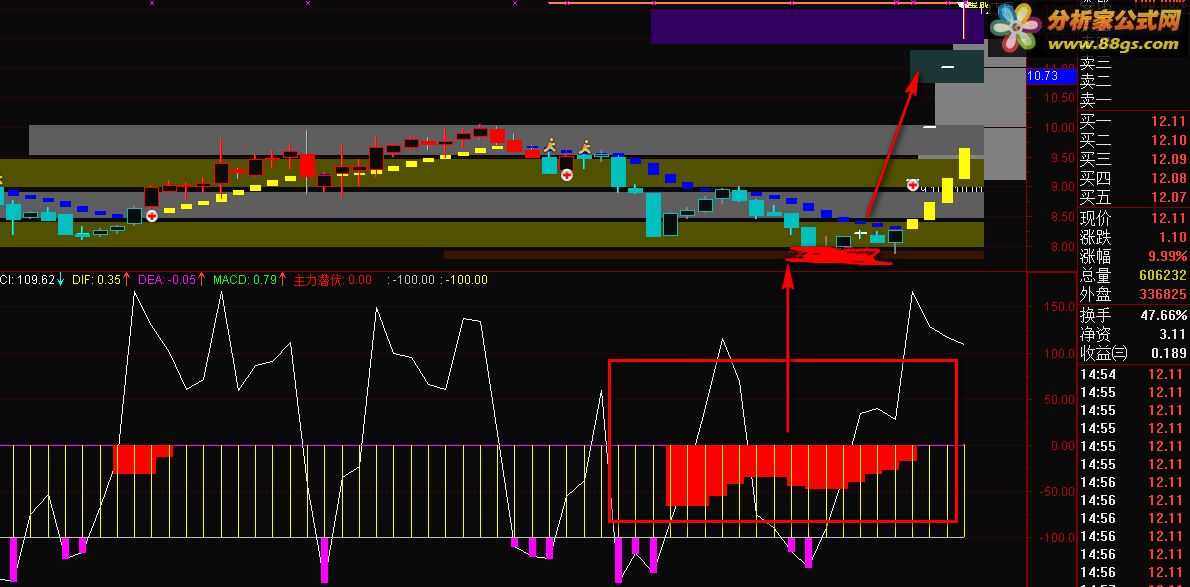Select the DIF: 0.35 indicator label

[101, 279]
